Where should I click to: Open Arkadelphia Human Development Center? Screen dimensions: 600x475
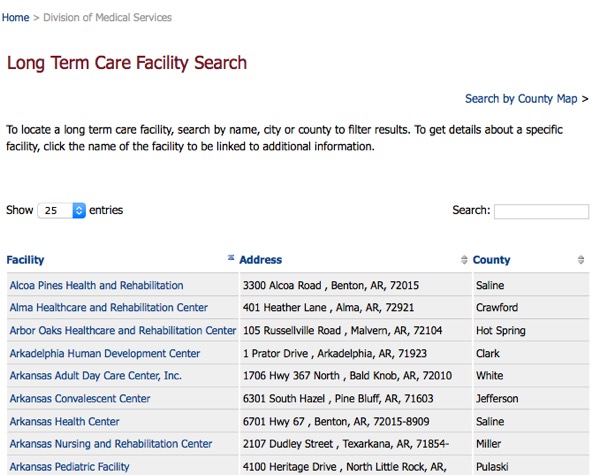tap(105, 354)
